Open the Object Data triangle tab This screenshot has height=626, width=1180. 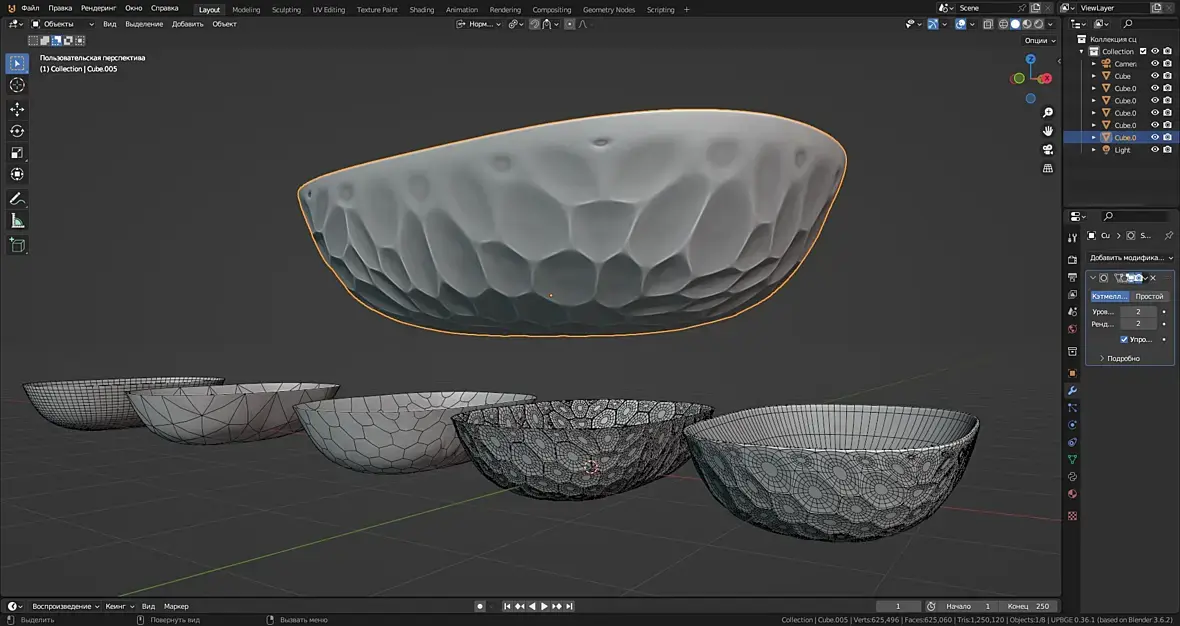[1072, 459]
